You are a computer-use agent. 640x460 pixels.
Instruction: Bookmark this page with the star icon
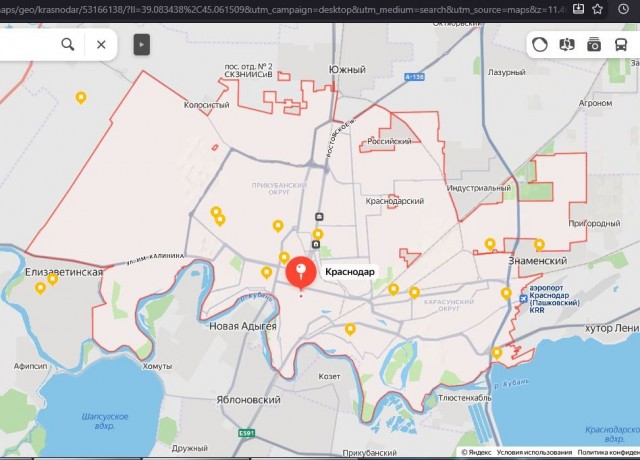[x=598, y=9]
